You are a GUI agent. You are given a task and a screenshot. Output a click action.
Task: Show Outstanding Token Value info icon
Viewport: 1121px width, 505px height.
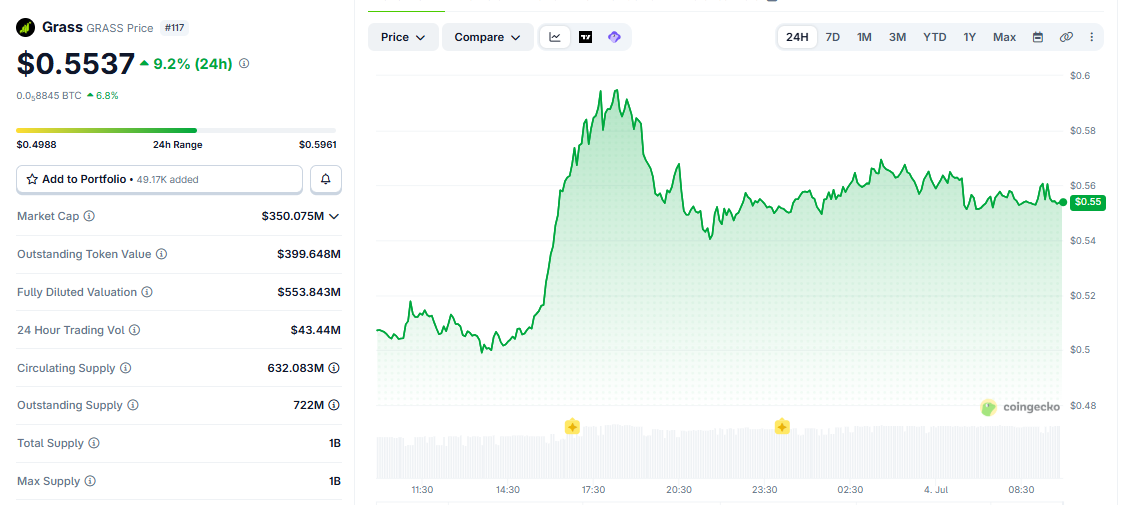[162, 254]
